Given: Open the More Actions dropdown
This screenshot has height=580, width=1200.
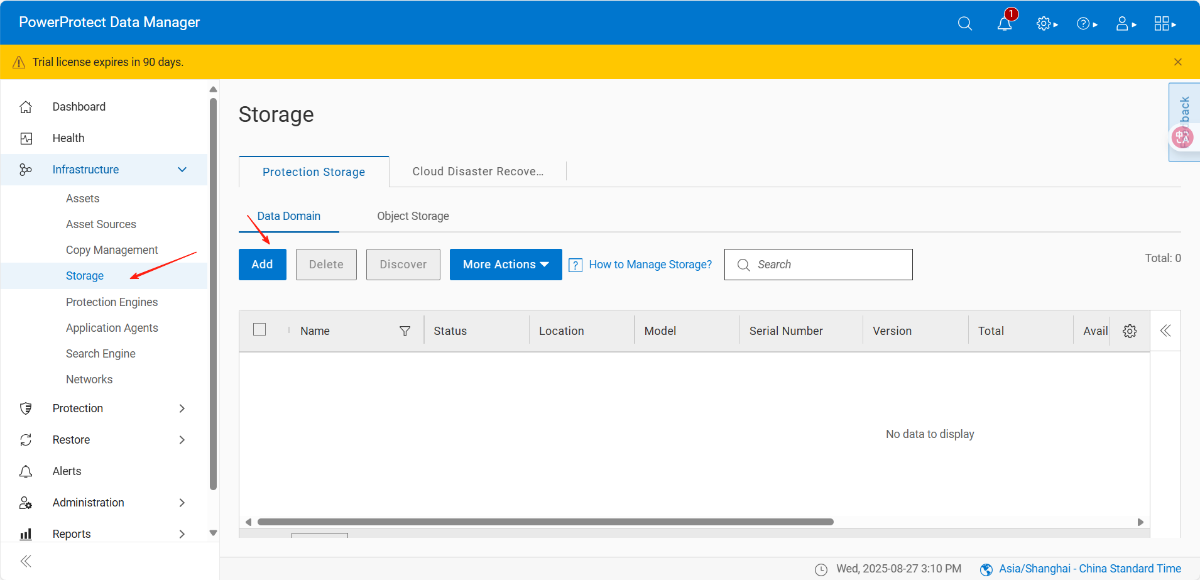Looking at the screenshot, I should click(x=506, y=265).
